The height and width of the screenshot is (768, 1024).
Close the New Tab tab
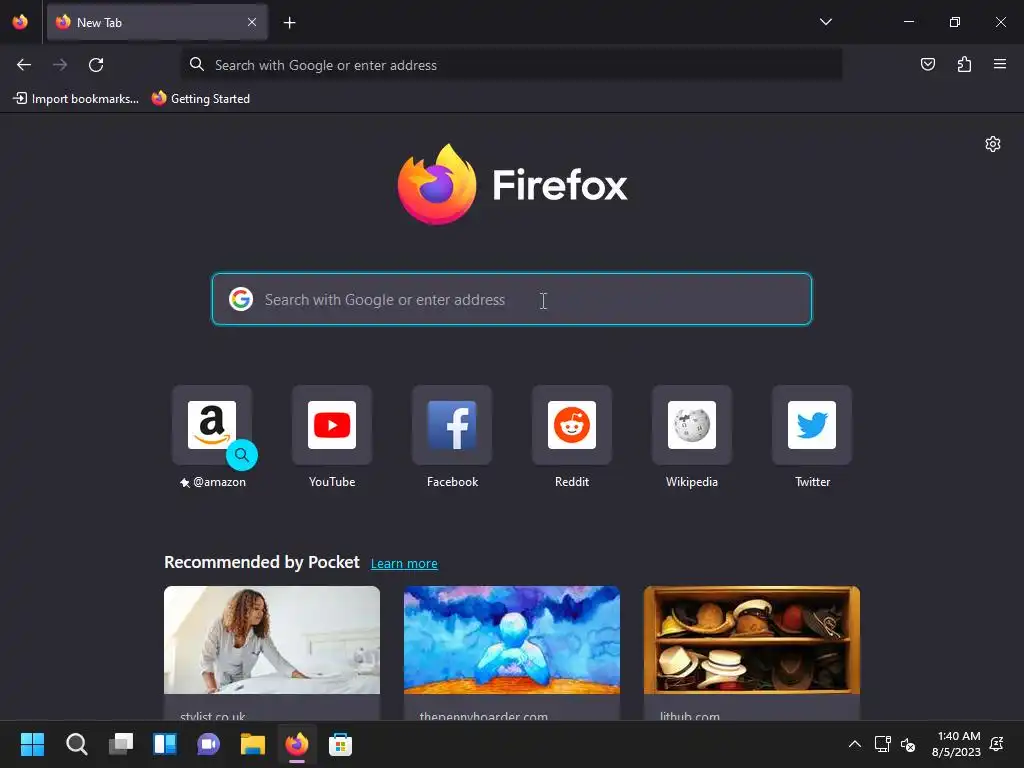[x=252, y=22]
